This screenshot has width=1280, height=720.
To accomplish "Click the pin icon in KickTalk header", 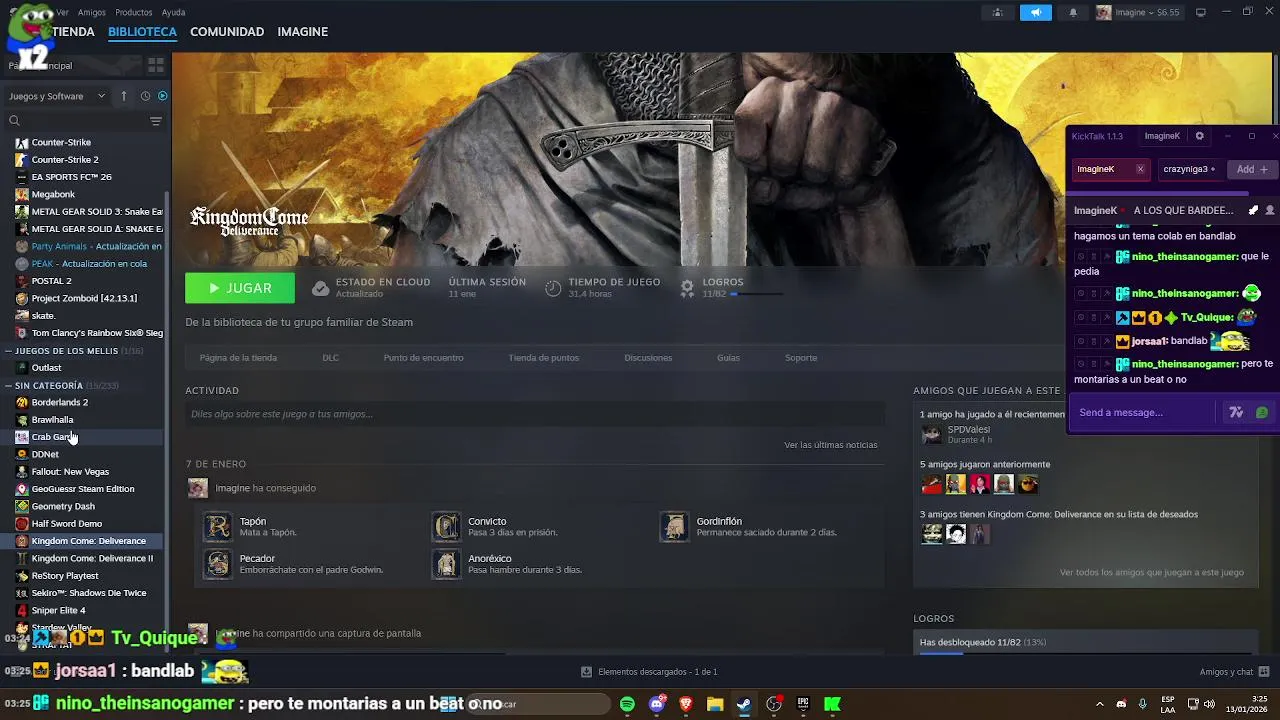I will click(x=1254, y=210).
